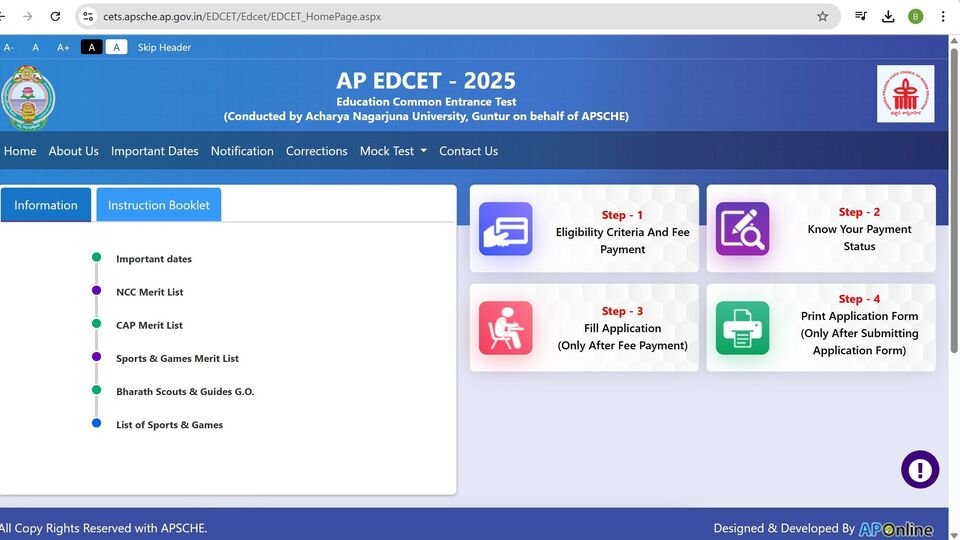The width and height of the screenshot is (960, 540).
Task: Open Know Your Payment Status text
Action: point(859,238)
